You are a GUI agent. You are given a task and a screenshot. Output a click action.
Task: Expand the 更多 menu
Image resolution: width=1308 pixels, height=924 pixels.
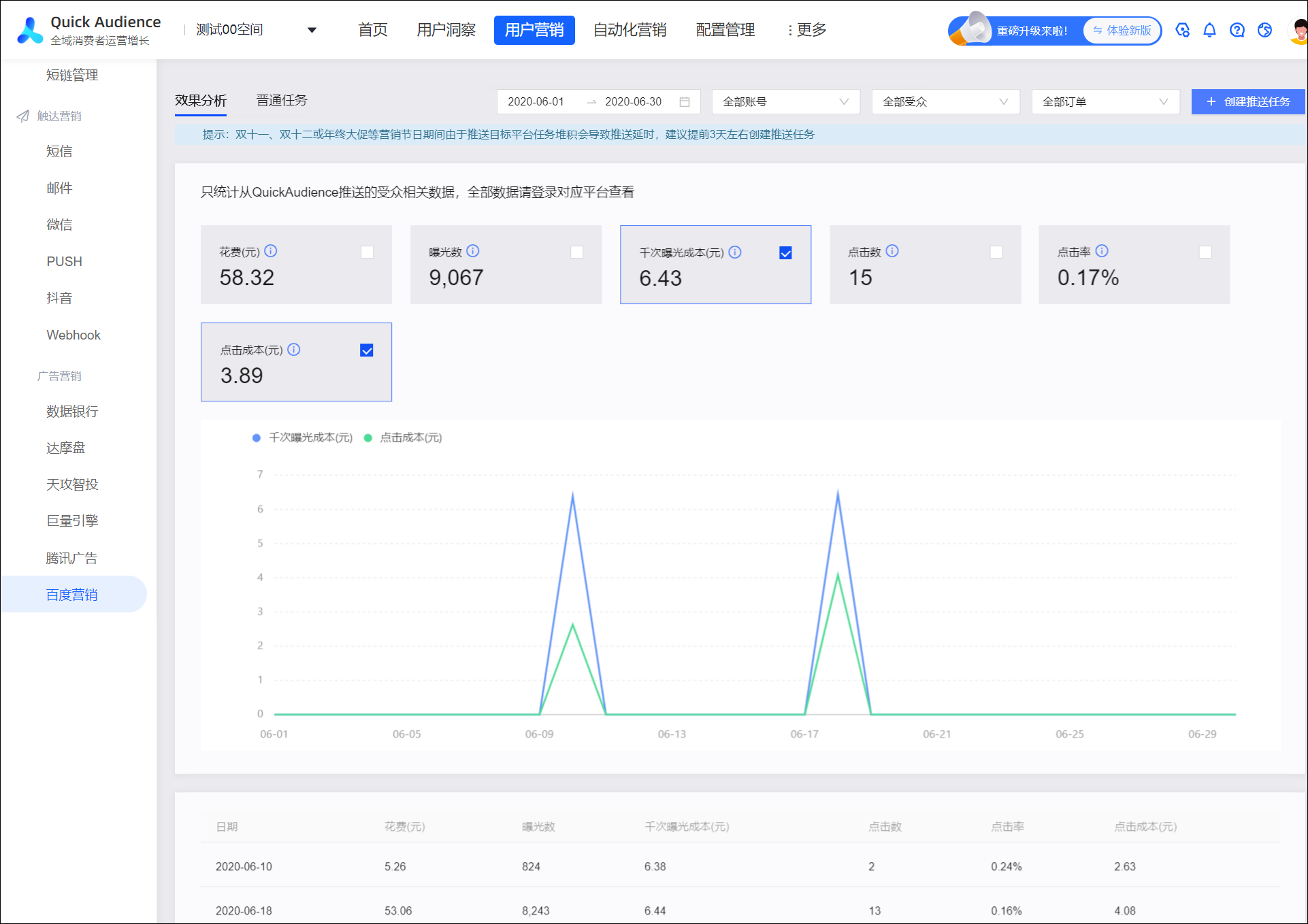click(807, 30)
